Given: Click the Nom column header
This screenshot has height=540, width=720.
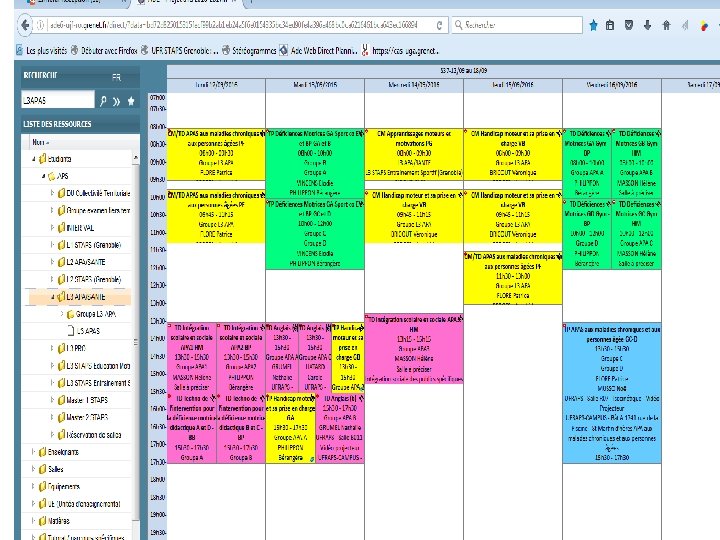Looking at the screenshot, I should 80,142.
